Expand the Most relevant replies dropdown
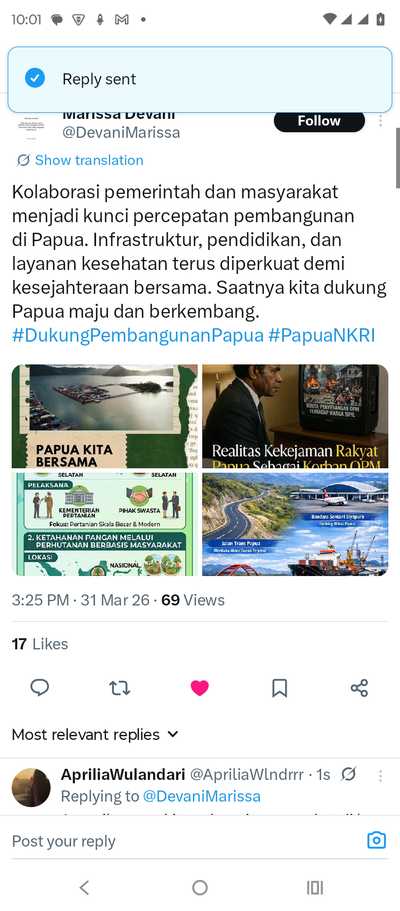The height and width of the screenshot is (911, 400). pos(95,734)
